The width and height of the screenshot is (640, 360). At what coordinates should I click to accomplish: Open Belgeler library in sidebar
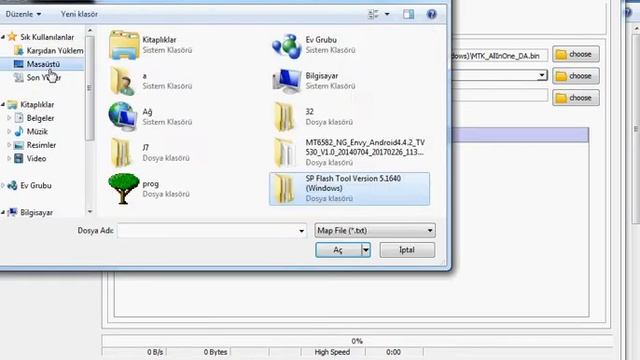click(34, 118)
